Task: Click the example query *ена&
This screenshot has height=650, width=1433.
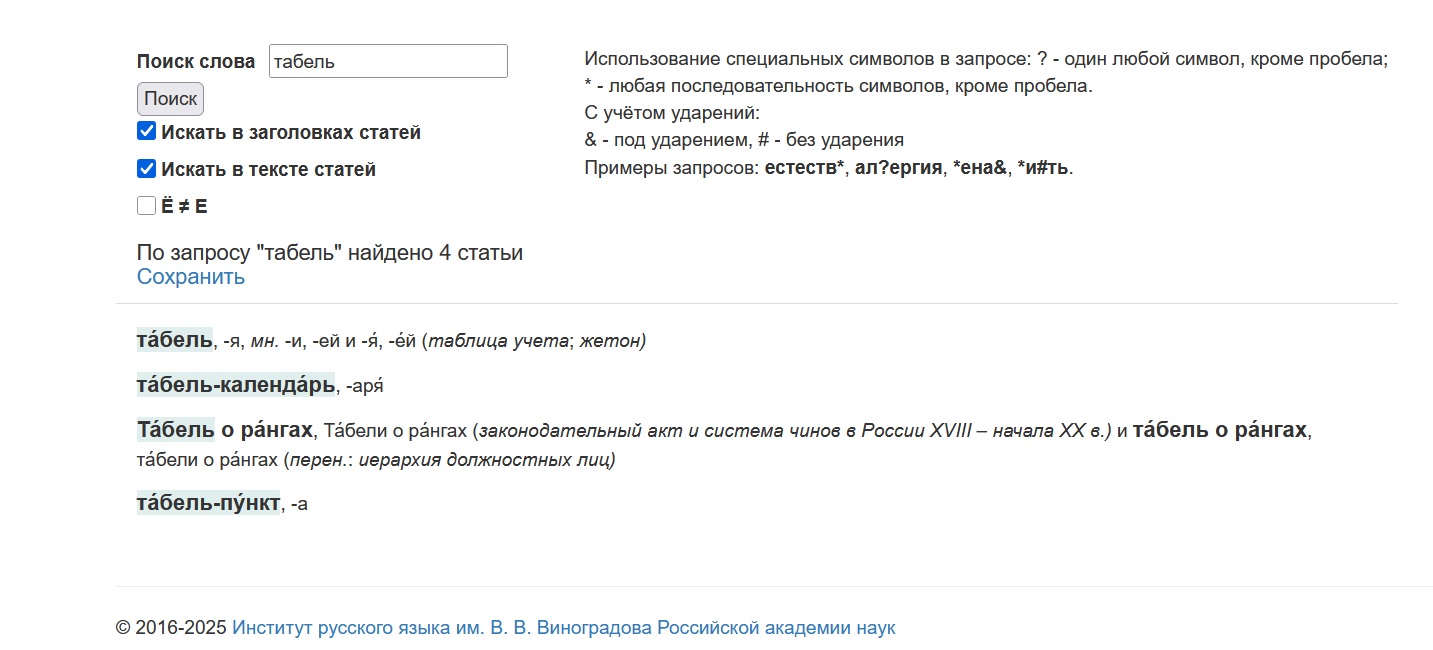Action: [x=979, y=167]
